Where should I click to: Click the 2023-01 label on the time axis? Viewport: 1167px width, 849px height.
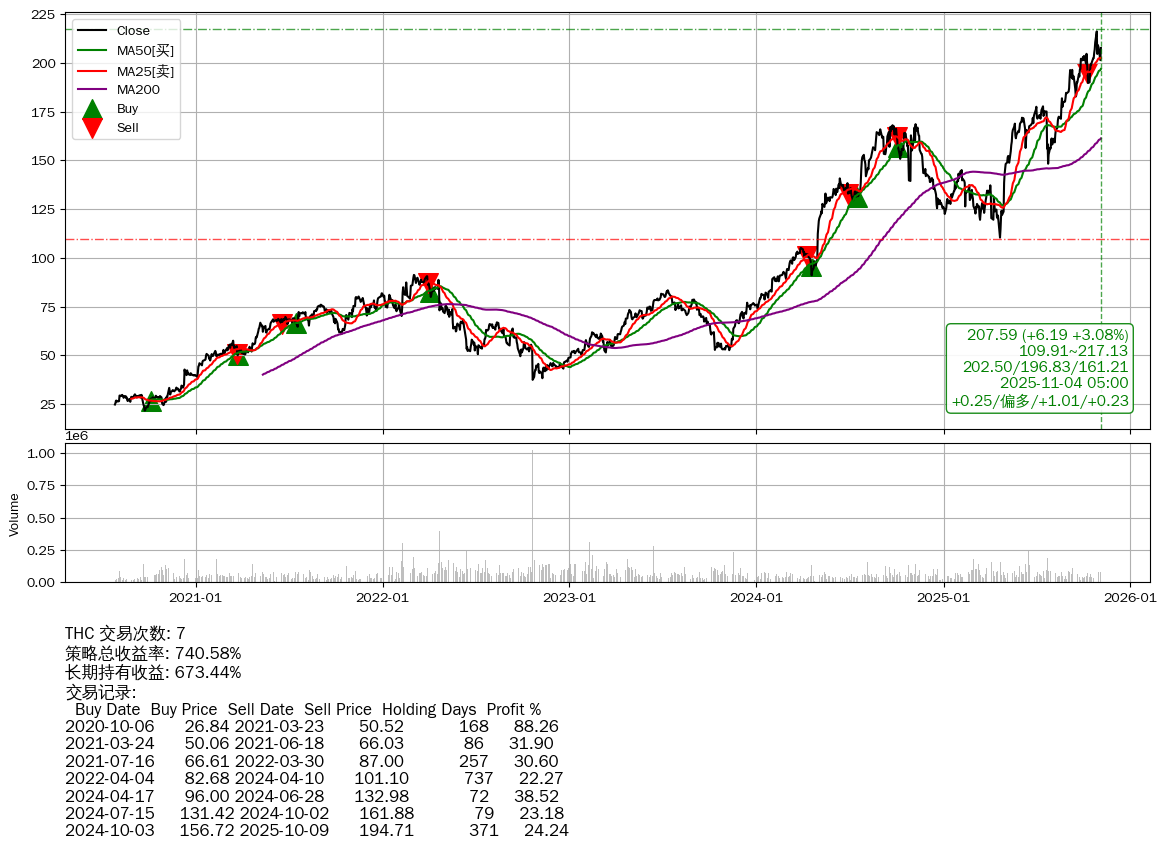click(569, 598)
